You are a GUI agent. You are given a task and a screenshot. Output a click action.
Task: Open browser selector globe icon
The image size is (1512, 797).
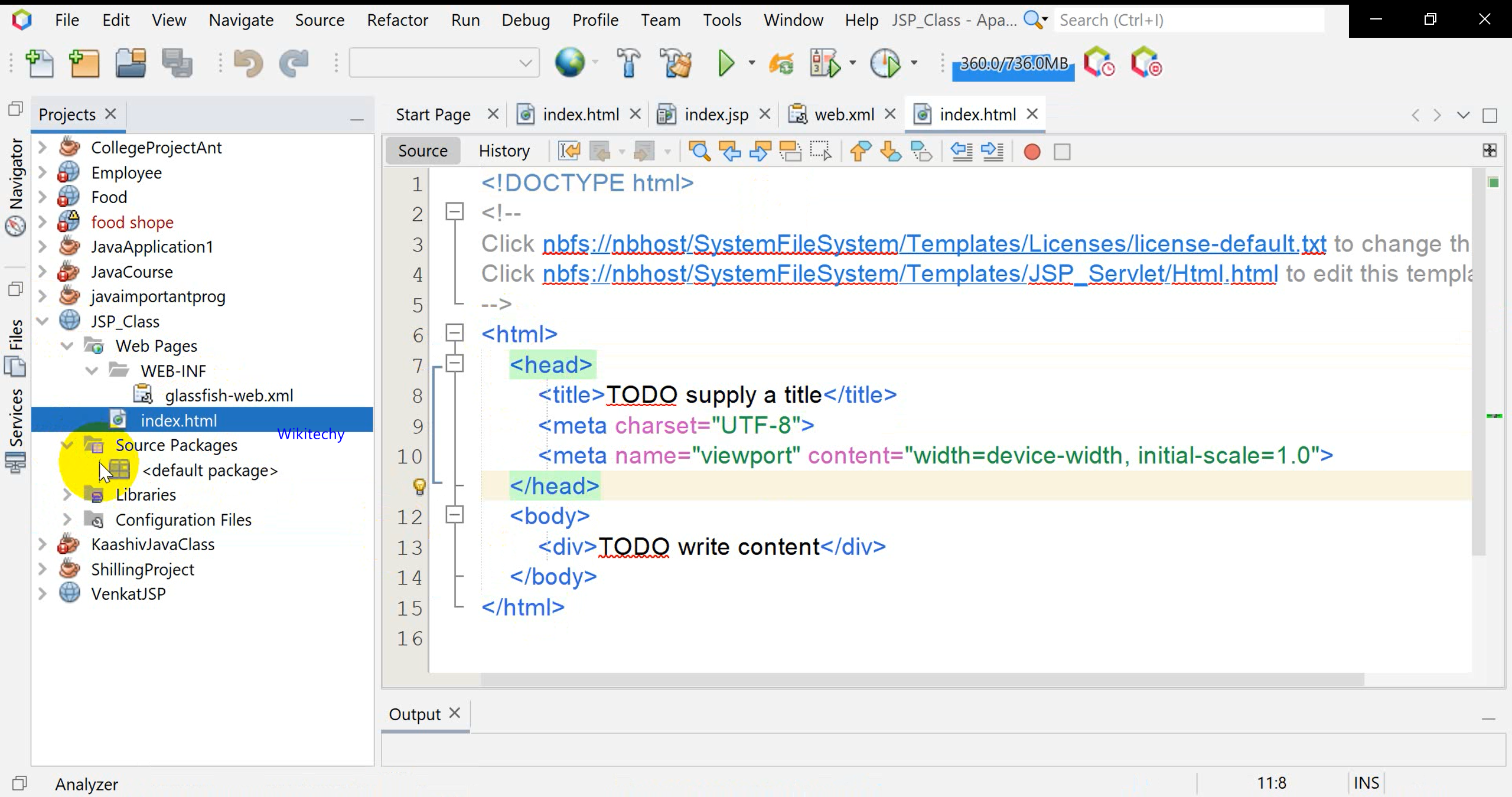pos(569,62)
